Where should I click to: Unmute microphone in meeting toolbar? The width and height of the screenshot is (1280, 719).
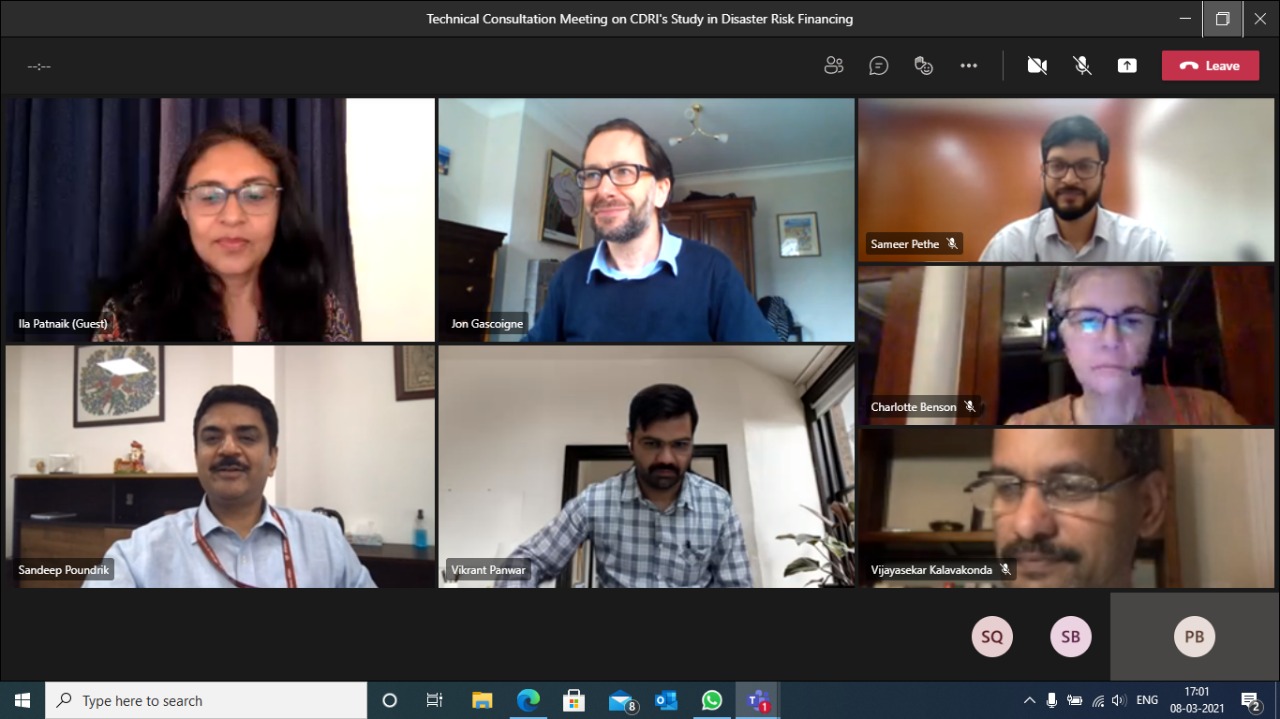(x=1082, y=66)
